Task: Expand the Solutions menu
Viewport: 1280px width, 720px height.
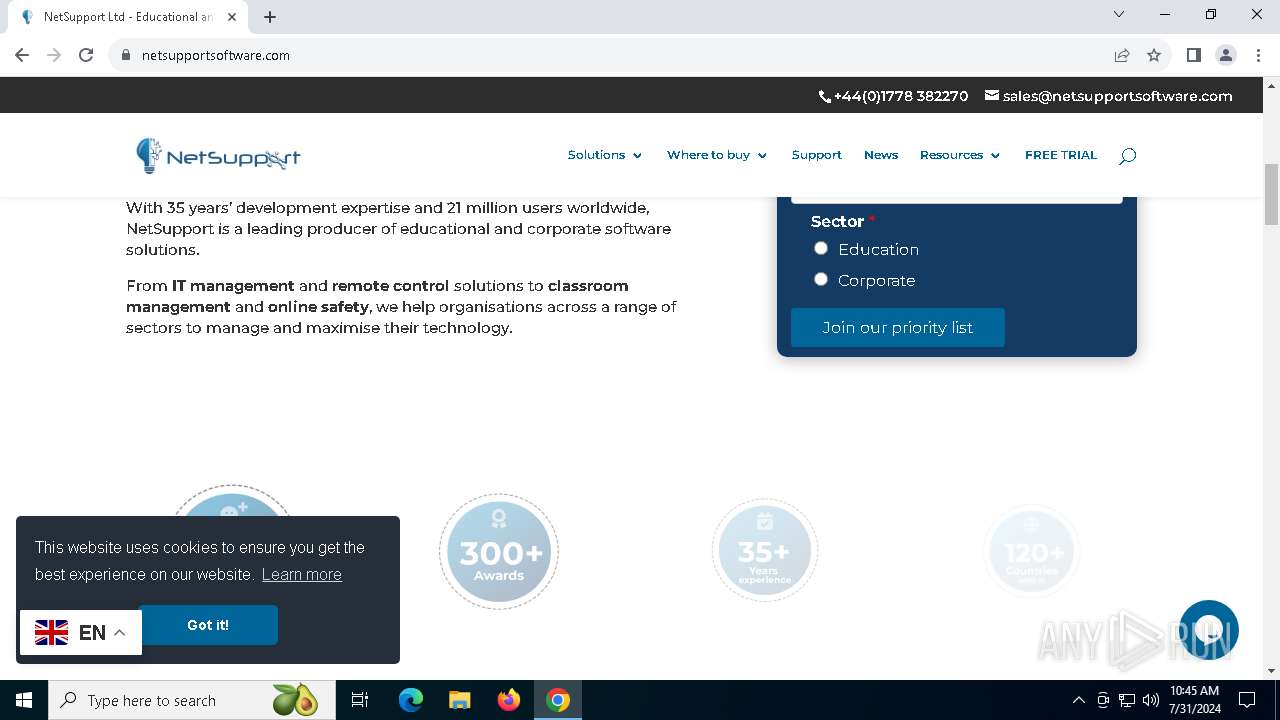Action: [x=605, y=155]
